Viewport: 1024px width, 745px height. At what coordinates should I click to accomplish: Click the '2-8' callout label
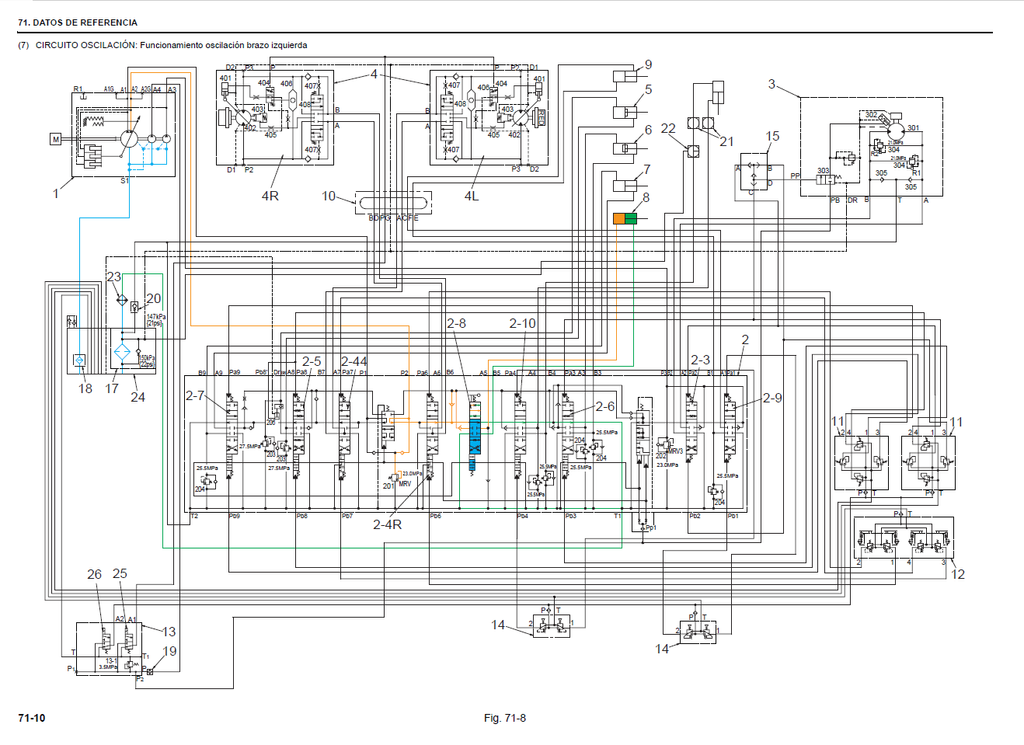click(456, 323)
